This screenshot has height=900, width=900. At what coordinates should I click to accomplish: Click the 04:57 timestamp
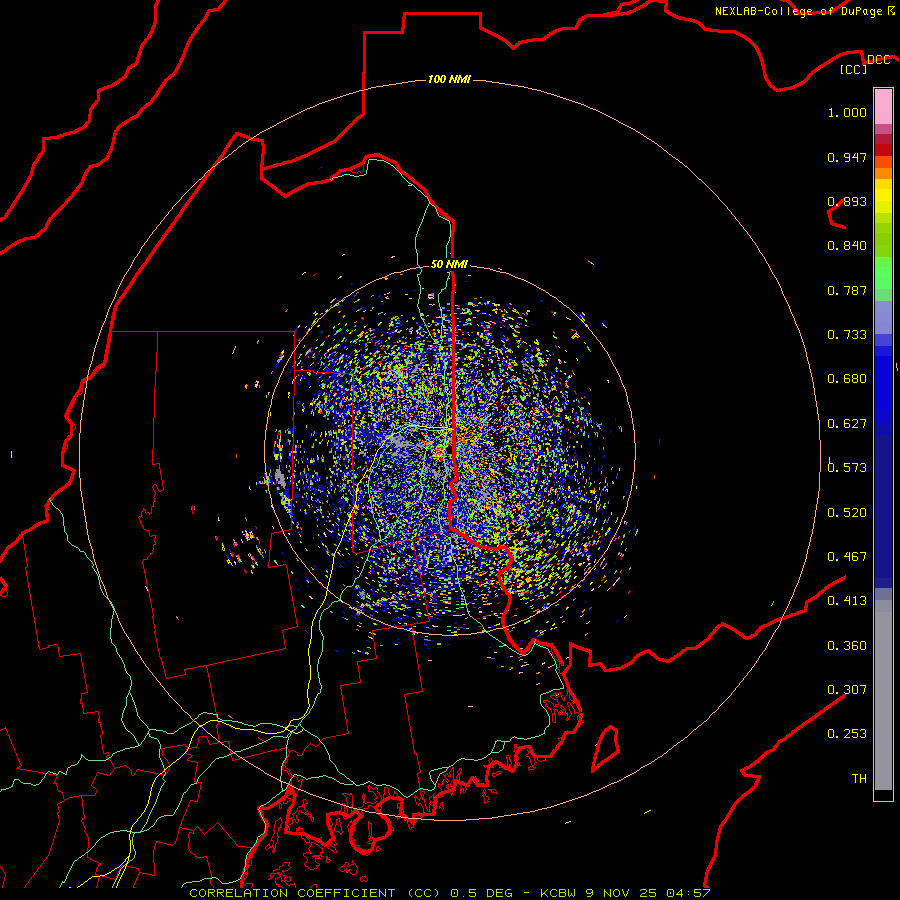pos(688,893)
